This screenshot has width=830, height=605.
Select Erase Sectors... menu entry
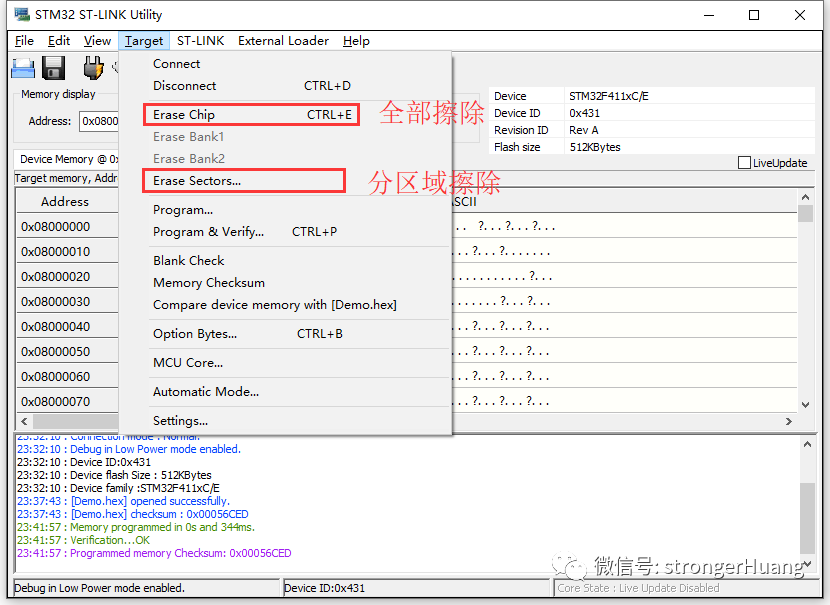[x=286, y=181]
